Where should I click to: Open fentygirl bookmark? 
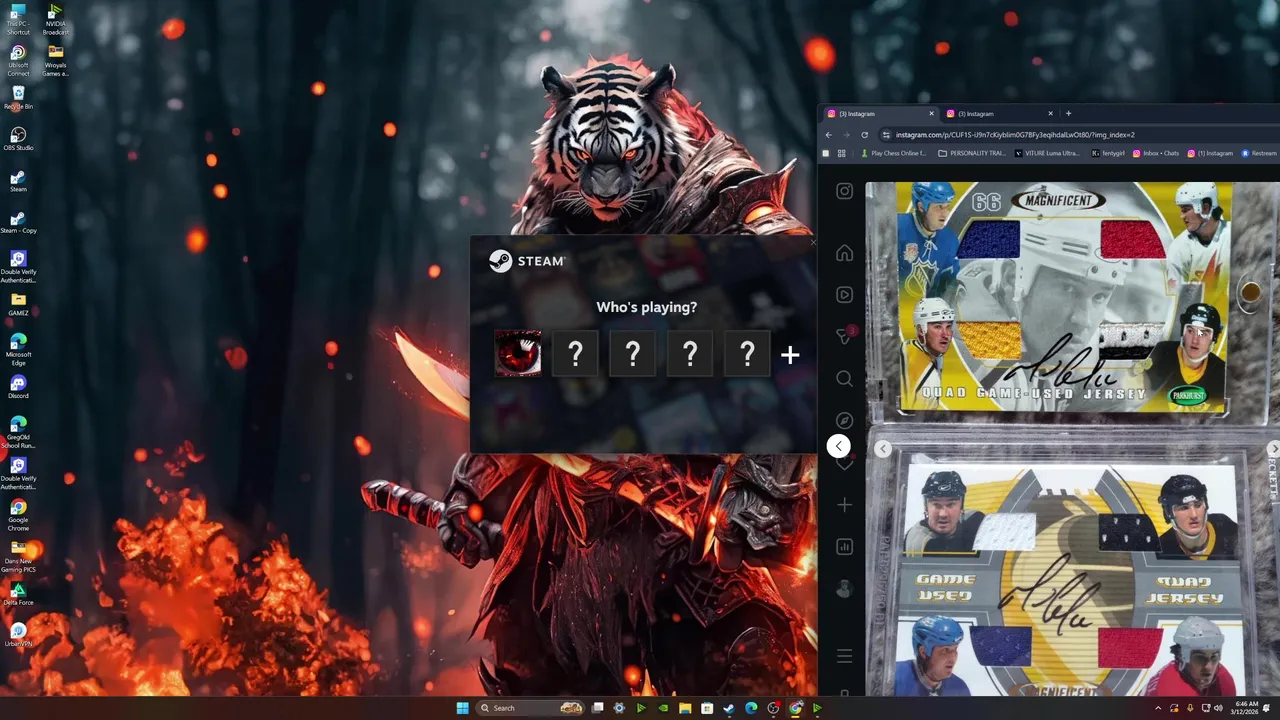[1108, 153]
